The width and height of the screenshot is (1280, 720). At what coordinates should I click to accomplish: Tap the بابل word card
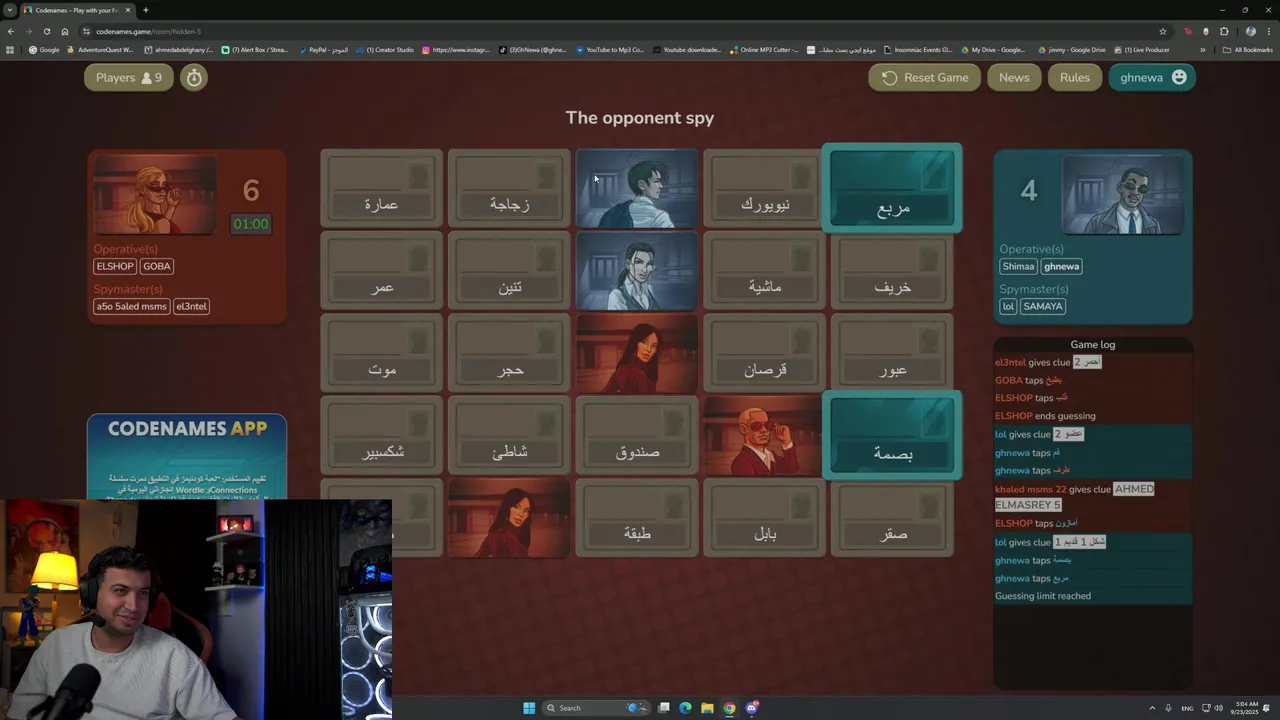(765, 518)
